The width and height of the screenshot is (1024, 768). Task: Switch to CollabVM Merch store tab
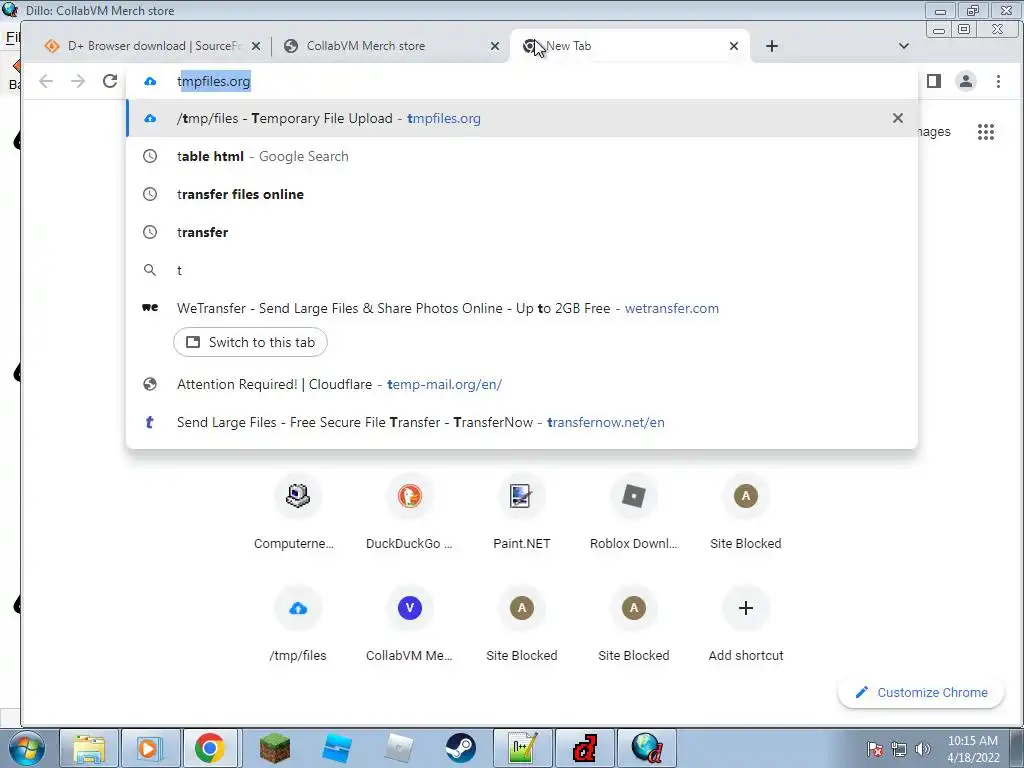[389, 46]
